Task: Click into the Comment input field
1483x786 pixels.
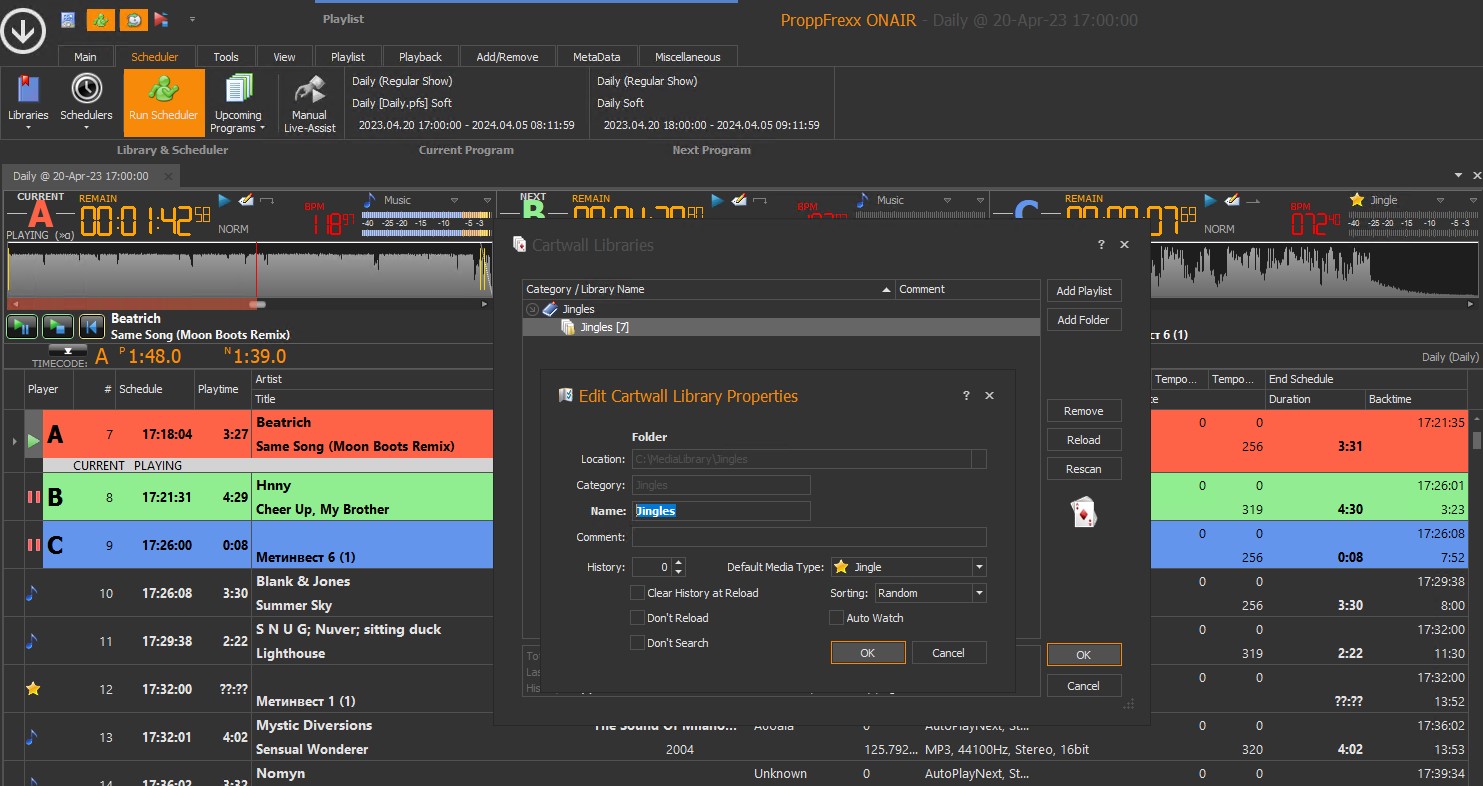Action: tap(808, 537)
